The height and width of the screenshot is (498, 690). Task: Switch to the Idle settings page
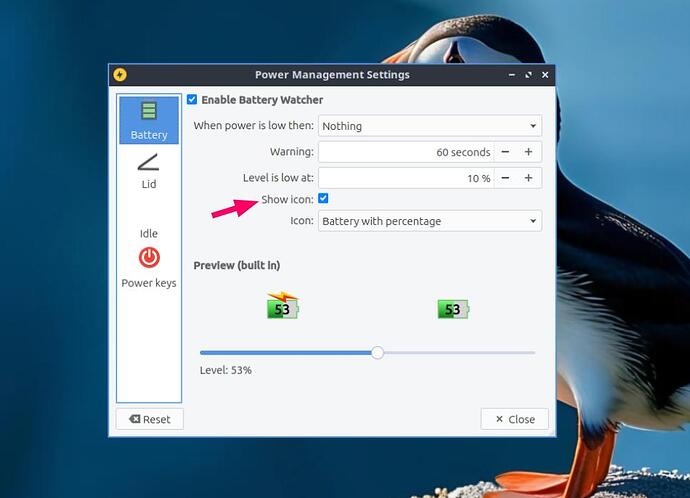pos(148,232)
